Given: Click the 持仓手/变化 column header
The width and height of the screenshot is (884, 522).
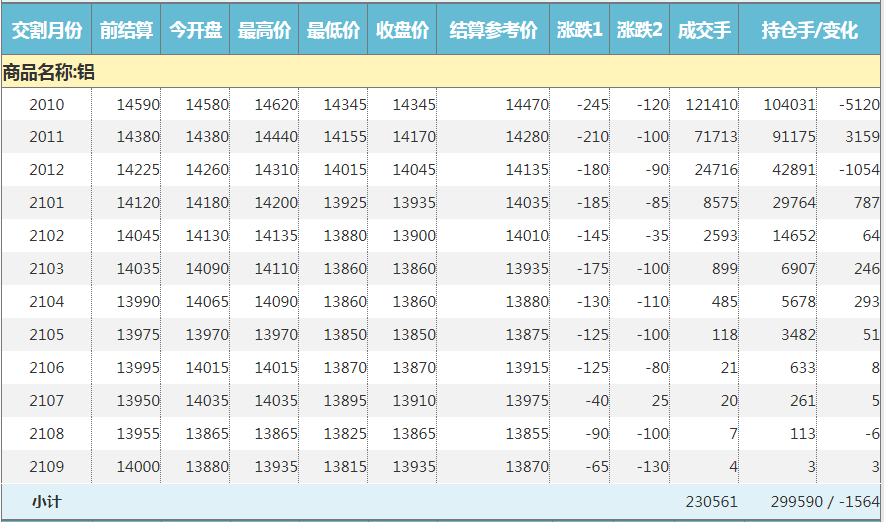Looking at the screenshot, I should pyautogui.click(x=809, y=30).
